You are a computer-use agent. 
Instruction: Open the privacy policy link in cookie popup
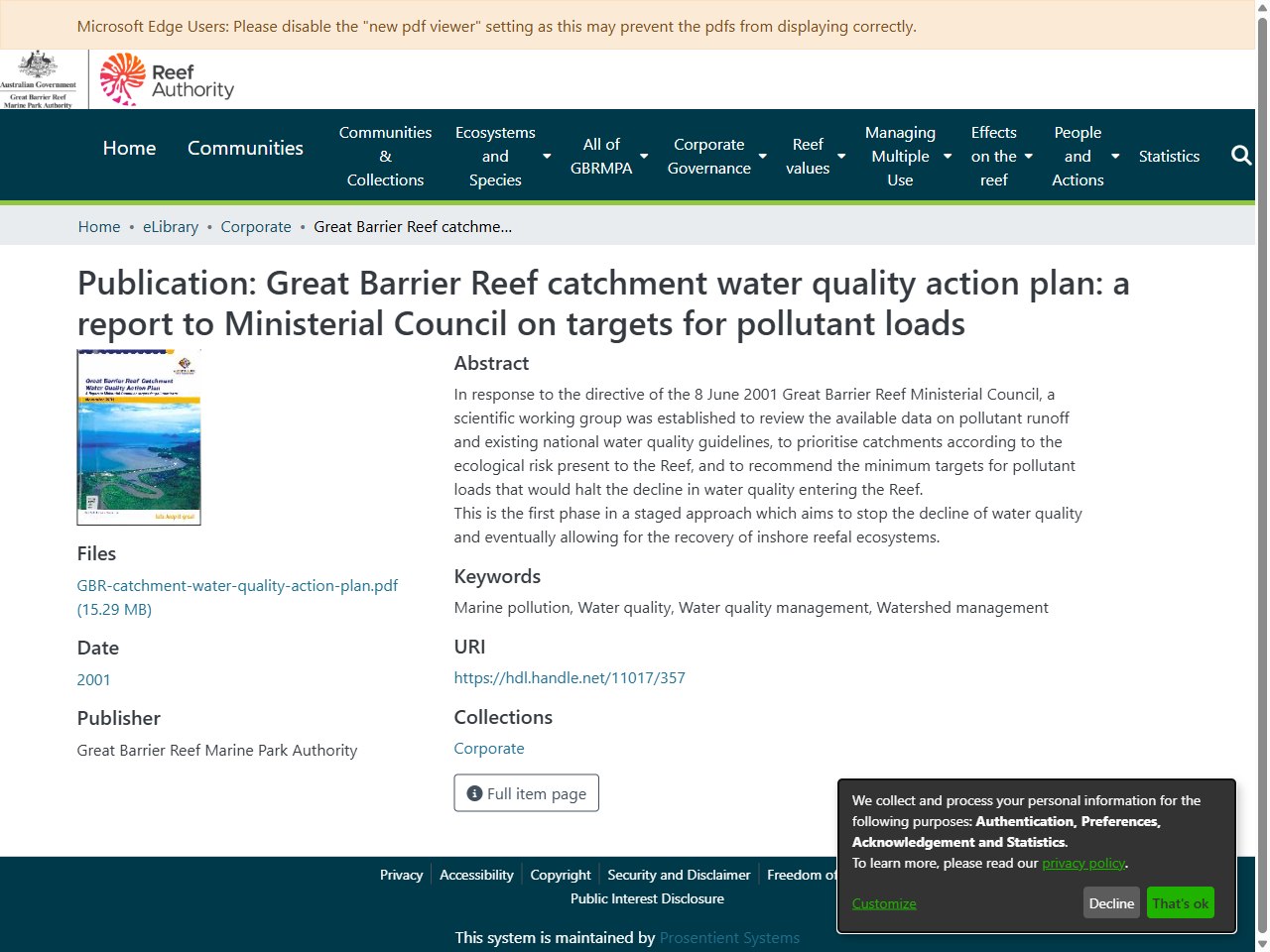(x=1083, y=864)
